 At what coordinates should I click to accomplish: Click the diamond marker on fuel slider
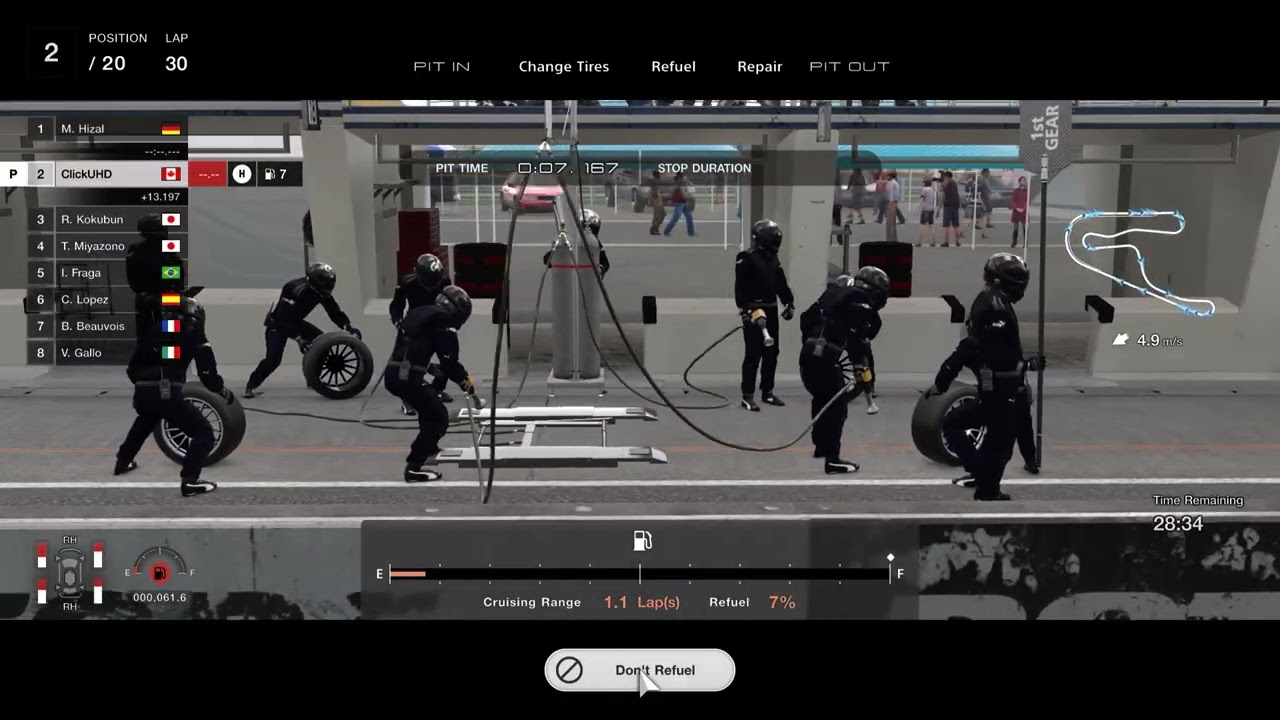[890, 558]
